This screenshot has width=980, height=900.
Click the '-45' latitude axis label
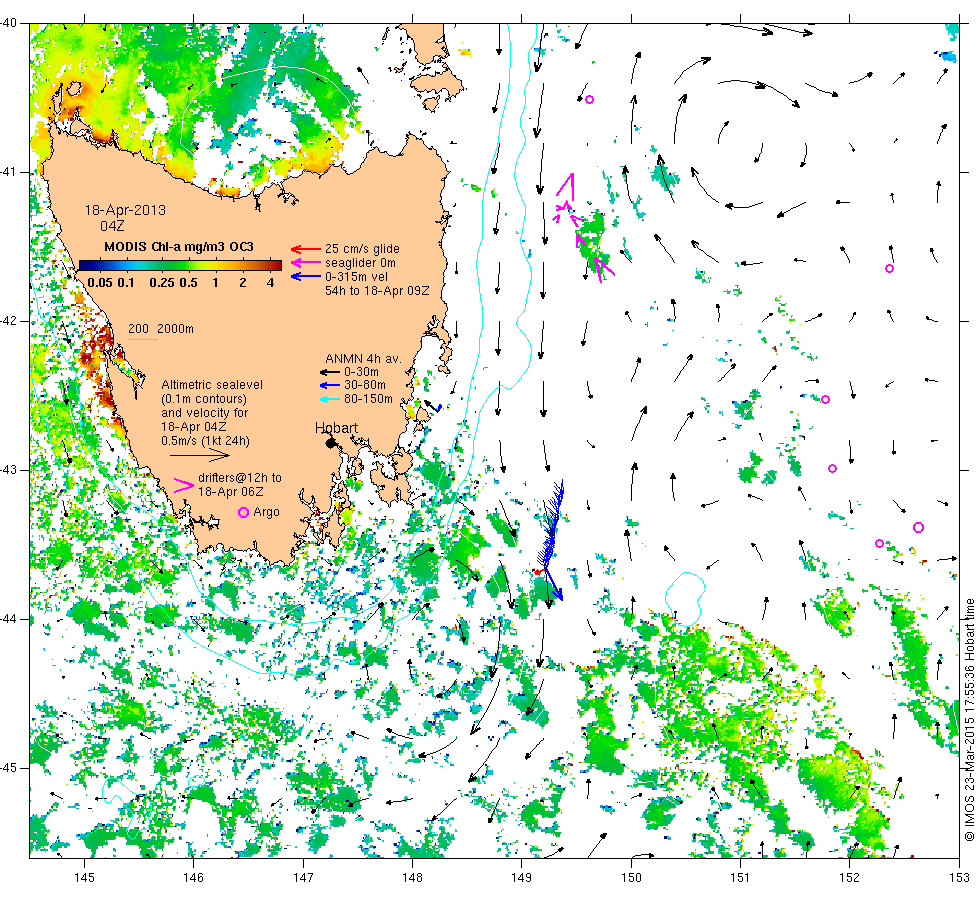click(x=9, y=768)
